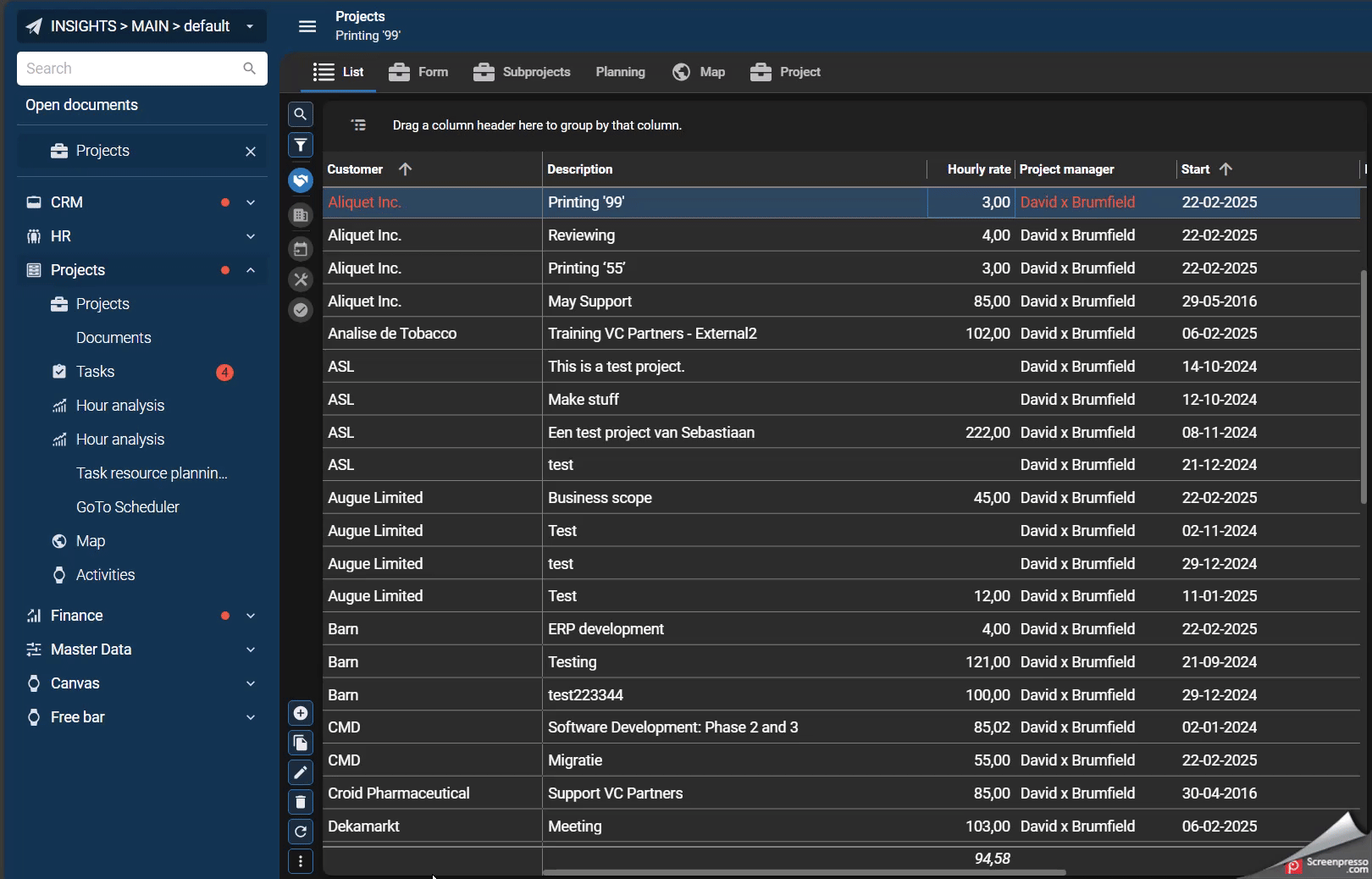
Task: Open the wrench and screwdriver tools icon
Action: coord(301,279)
